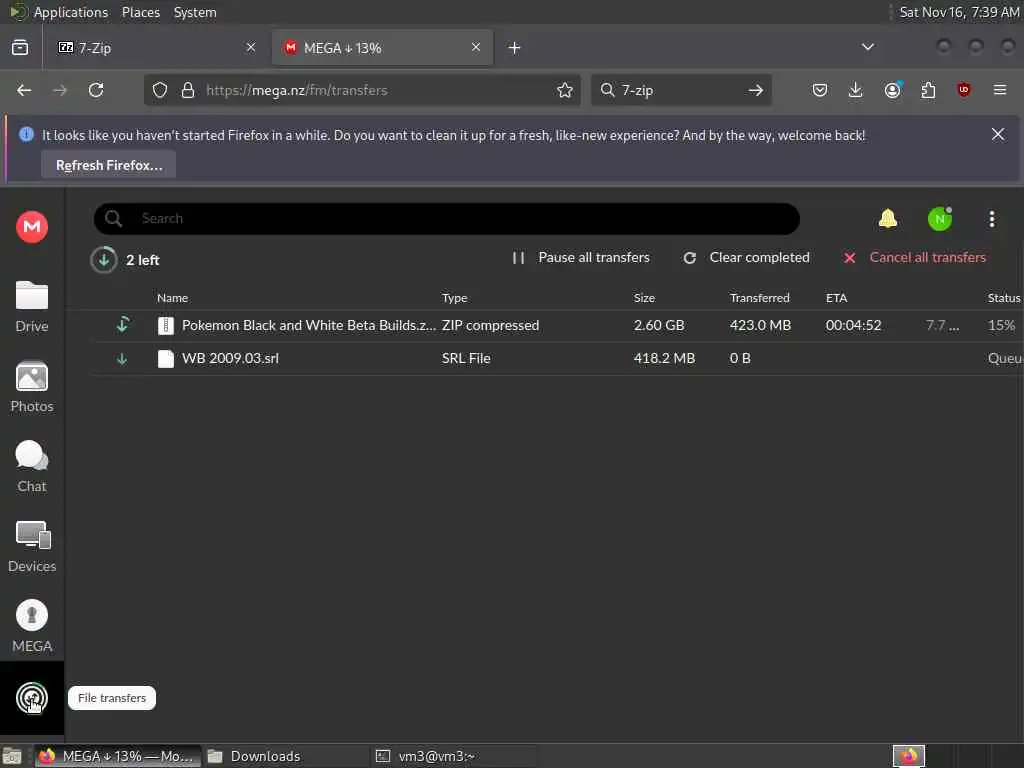Select the Pokemon Black and White Beta Builds file name
Viewport: 1024px width, 768px height.
pos(309,325)
